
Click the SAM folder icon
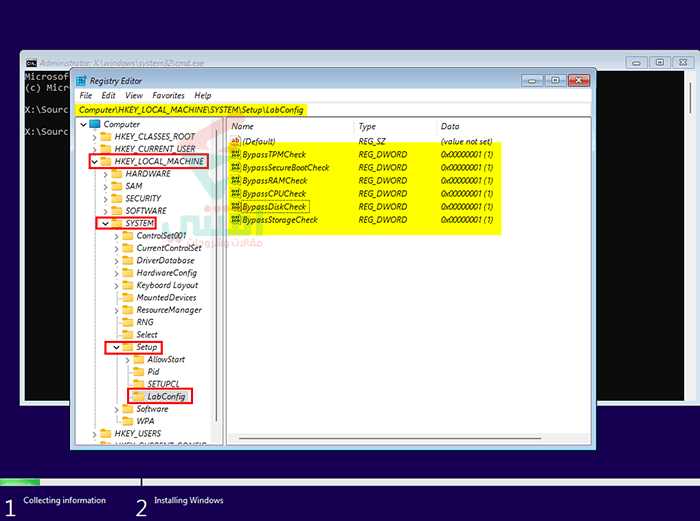coord(117,186)
